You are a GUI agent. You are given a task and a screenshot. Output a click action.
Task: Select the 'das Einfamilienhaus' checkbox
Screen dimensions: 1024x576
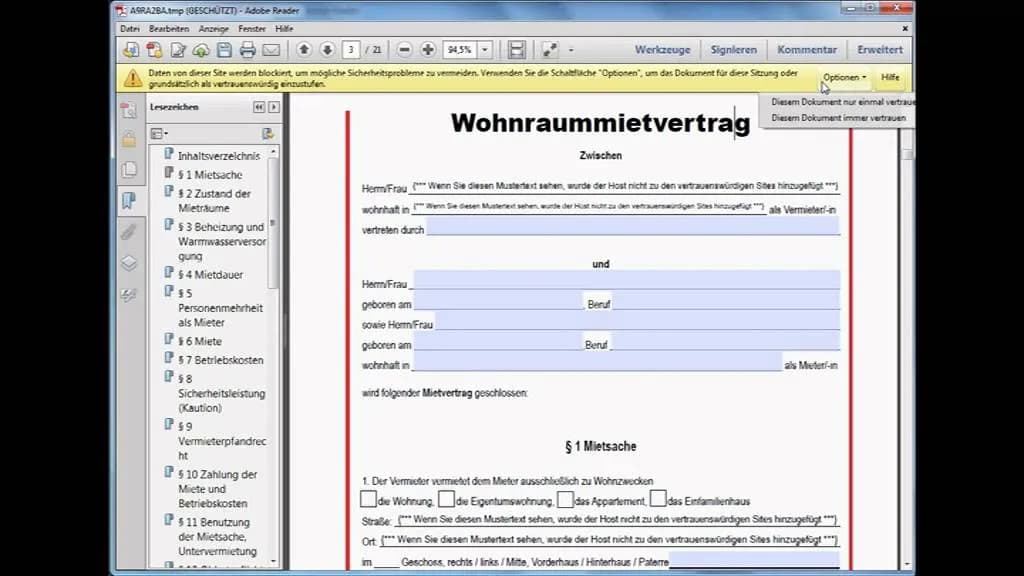[x=657, y=499]
